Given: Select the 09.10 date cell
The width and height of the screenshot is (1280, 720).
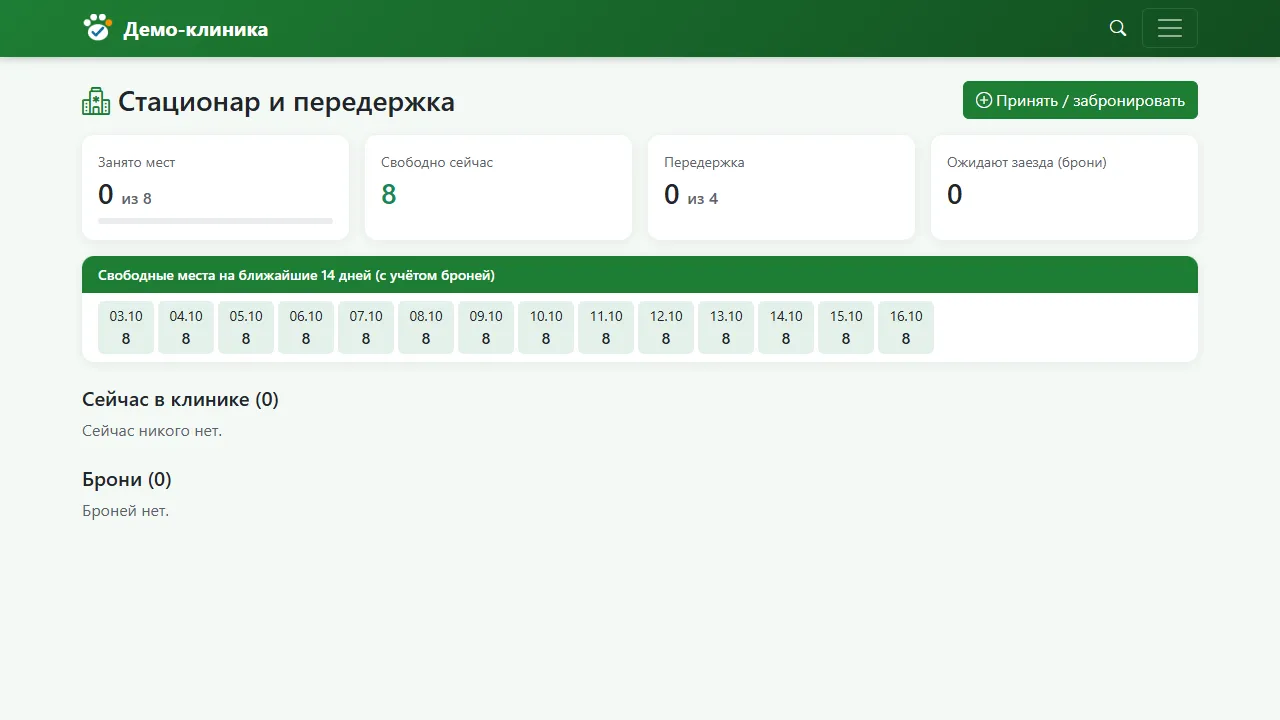Looking at the screenshot, I should (x=486, y=328).
